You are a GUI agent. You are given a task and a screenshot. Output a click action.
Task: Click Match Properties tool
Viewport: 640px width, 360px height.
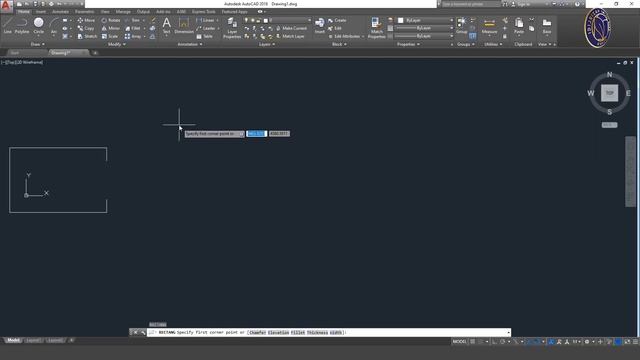click(376, 28)
